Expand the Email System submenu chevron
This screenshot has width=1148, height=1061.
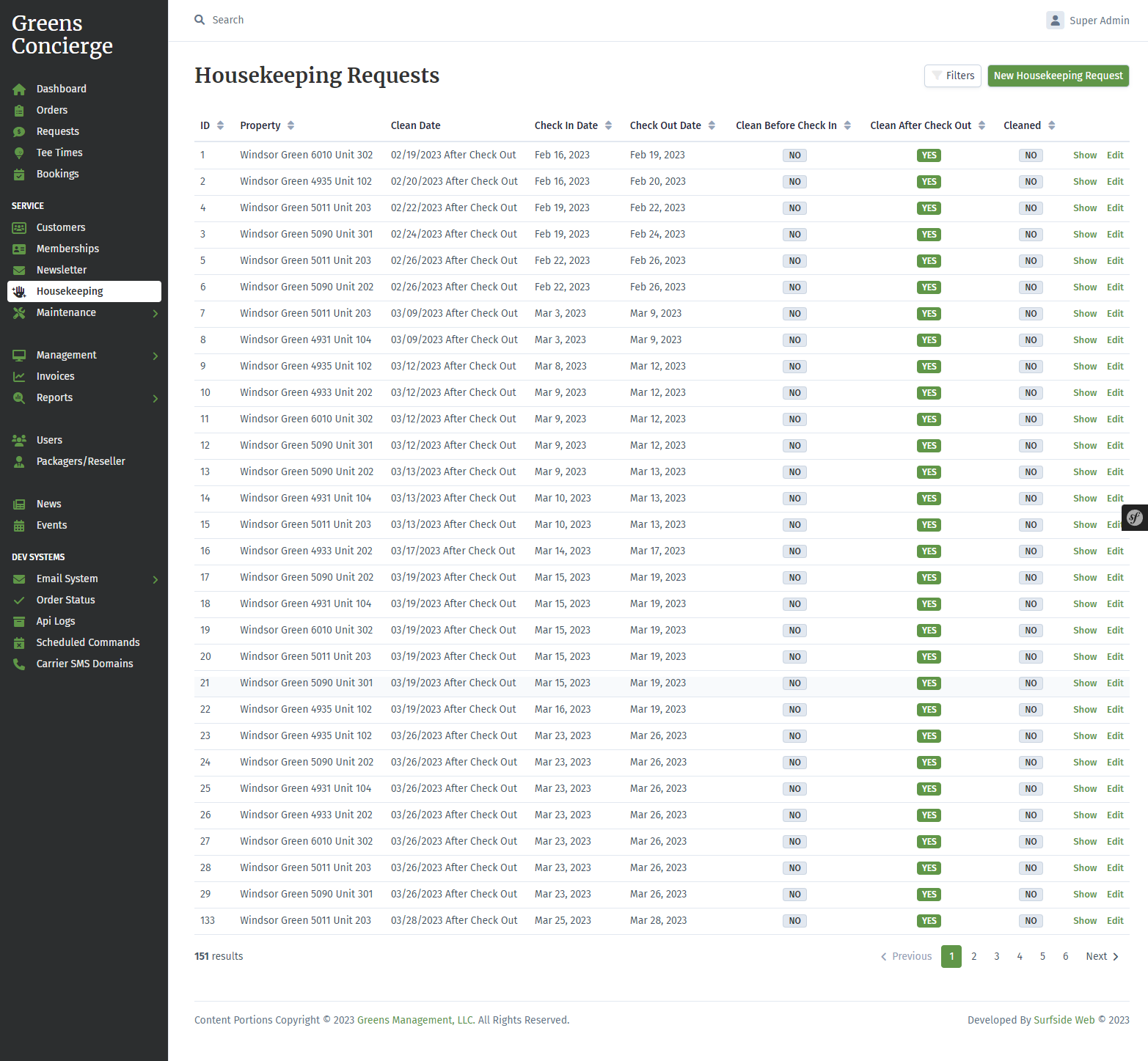[x=156, y=579]
